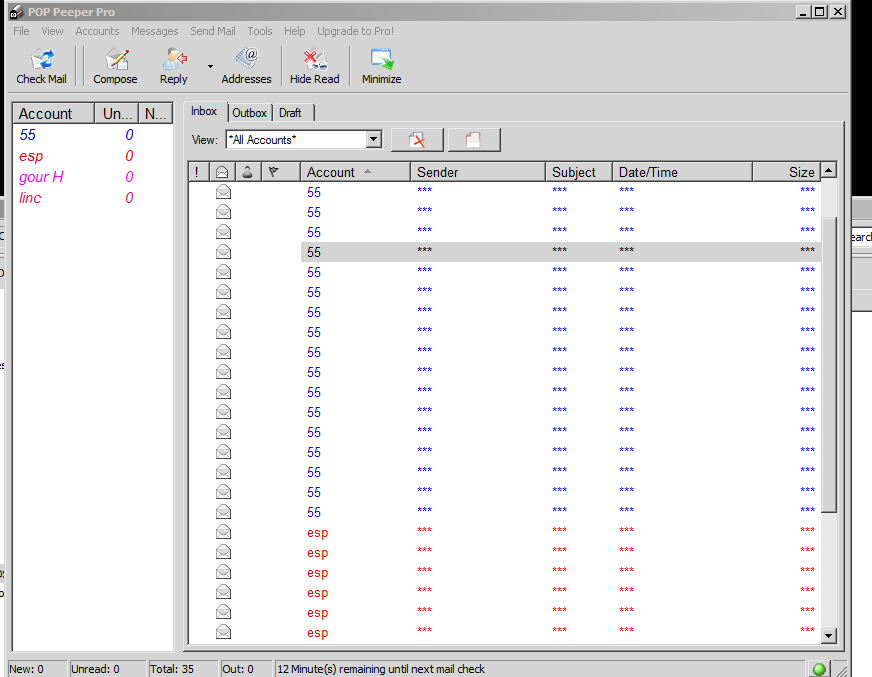Open the Send Mail menu

213,31
